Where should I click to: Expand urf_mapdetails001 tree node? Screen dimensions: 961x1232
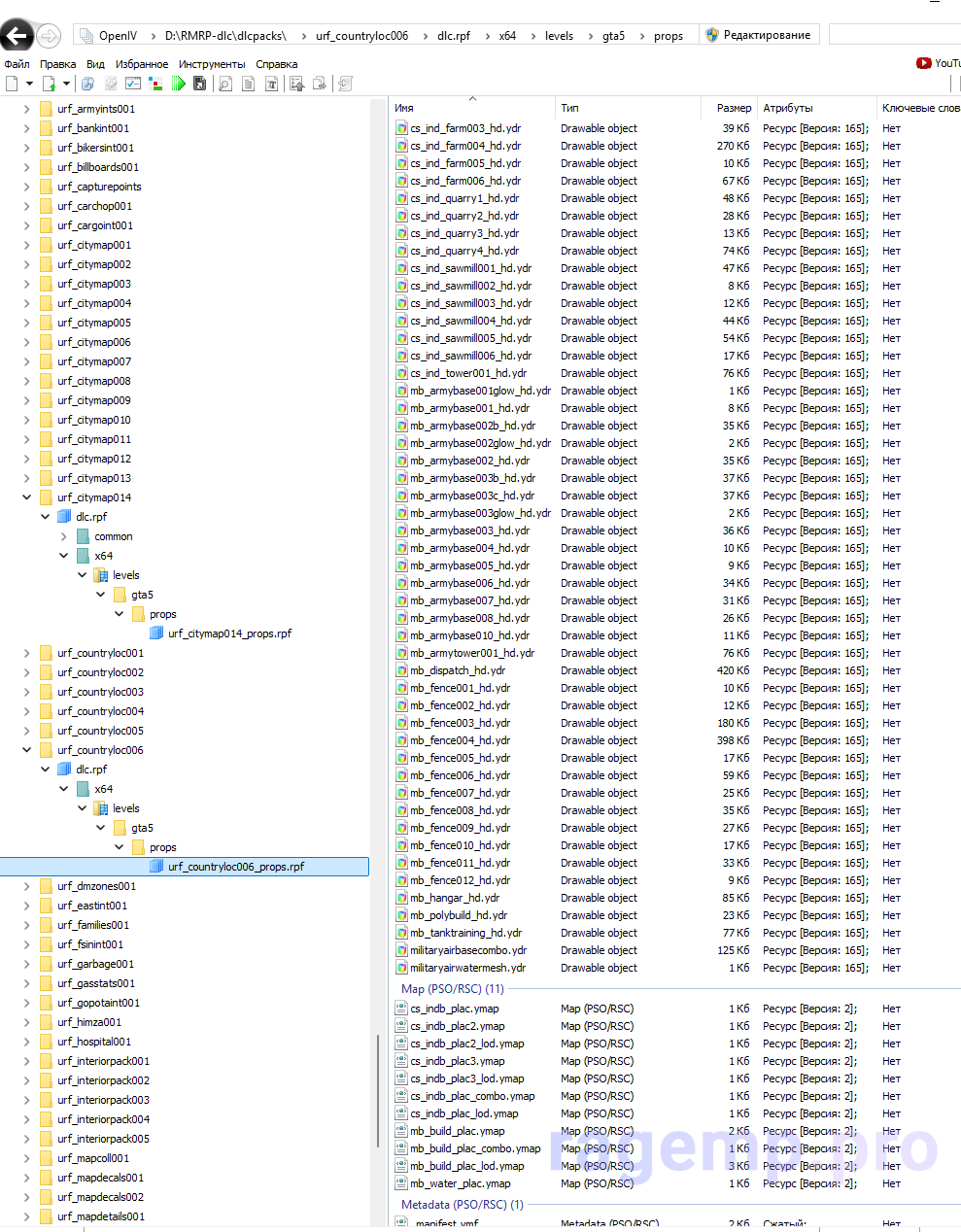coord(26,1216)
